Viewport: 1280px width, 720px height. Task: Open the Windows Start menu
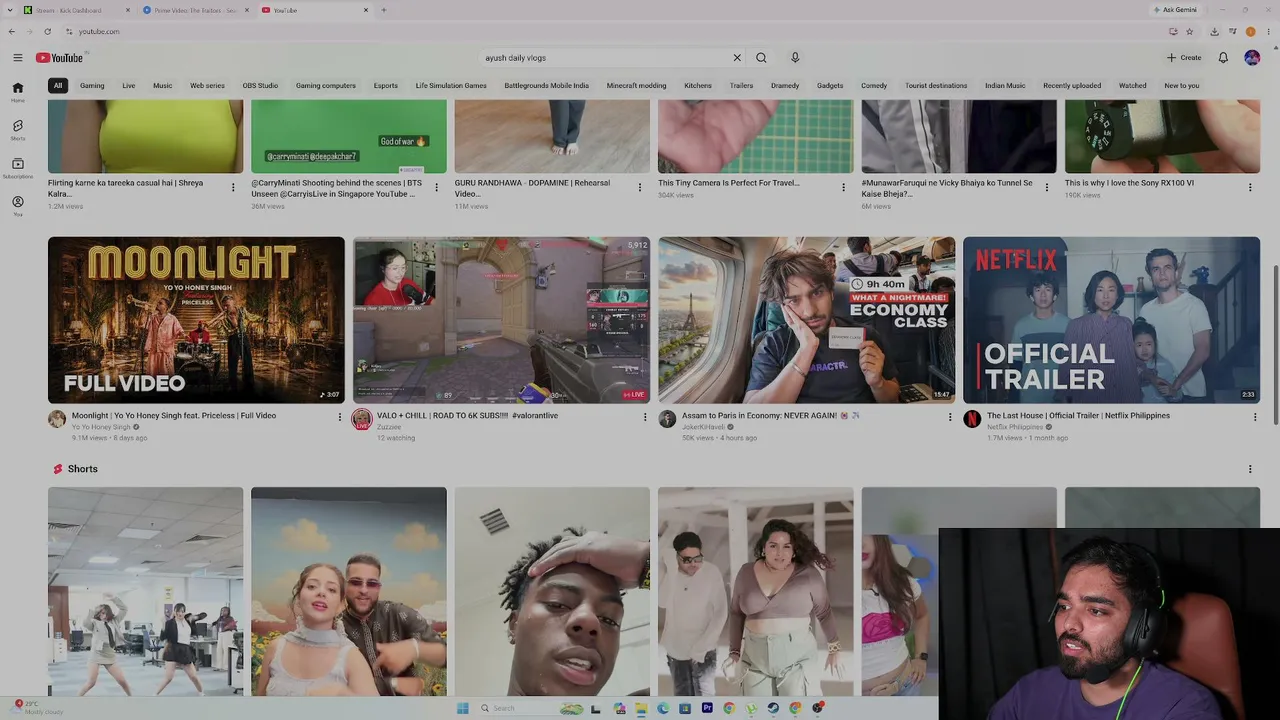(462, 708)
